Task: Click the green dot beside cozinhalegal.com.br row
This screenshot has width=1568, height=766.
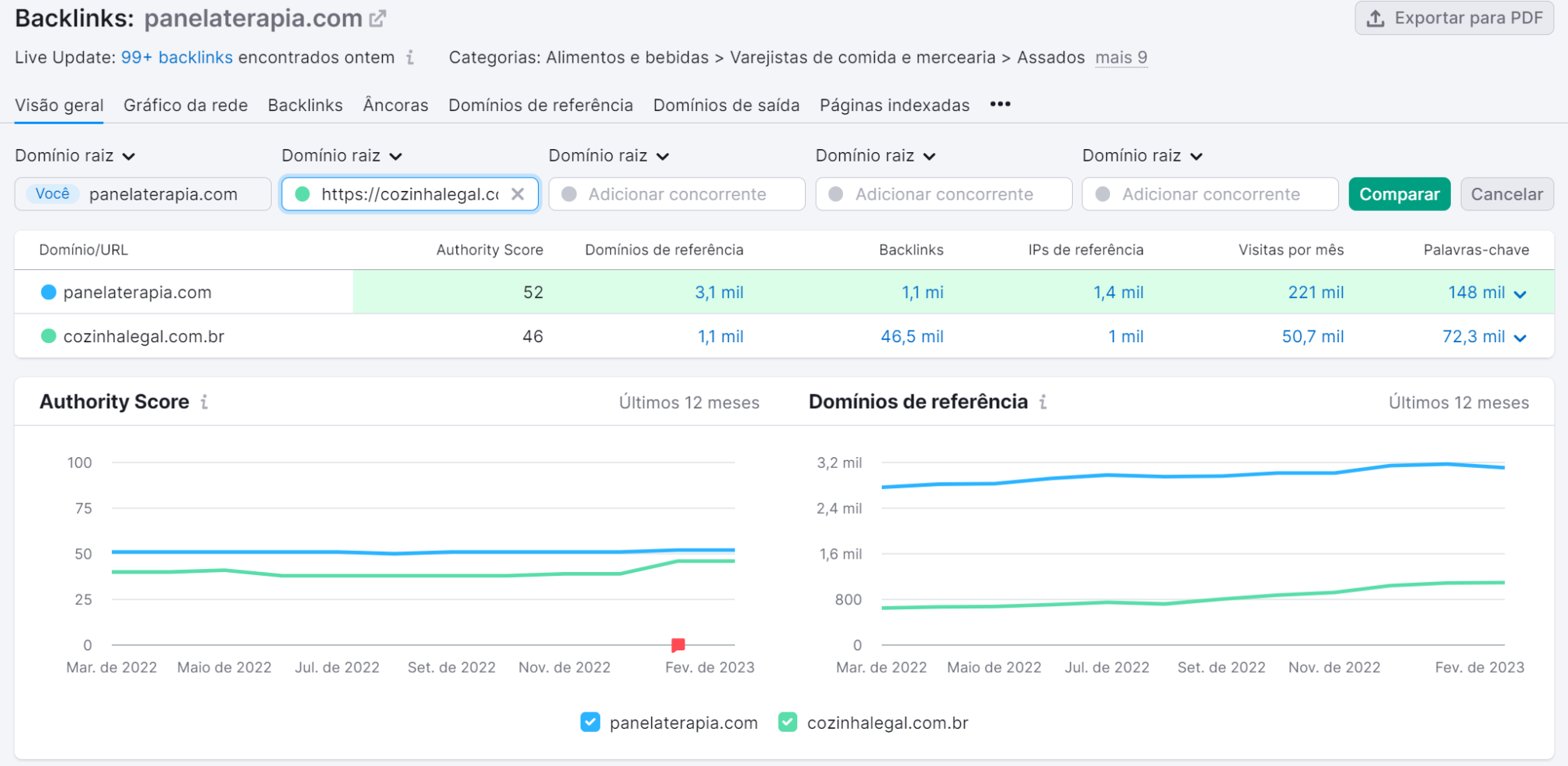Action: click(48, 336)
